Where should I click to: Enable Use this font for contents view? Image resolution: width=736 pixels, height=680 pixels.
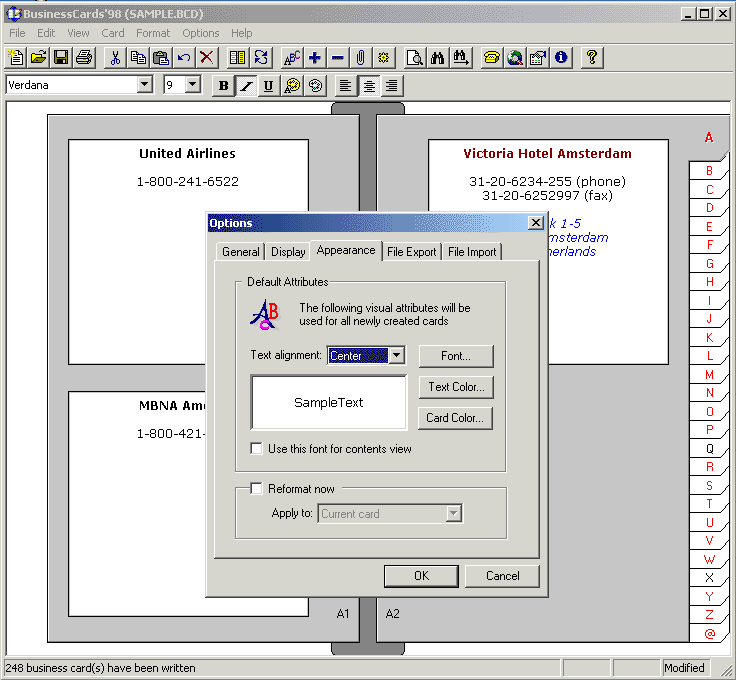(256, 449)
